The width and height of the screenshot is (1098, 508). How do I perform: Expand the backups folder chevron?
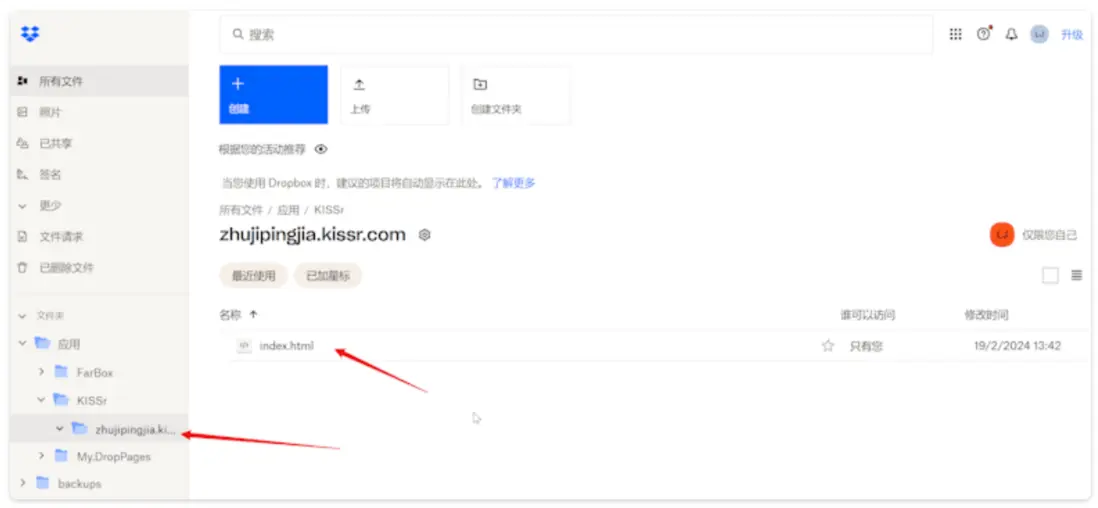point(23,483)
